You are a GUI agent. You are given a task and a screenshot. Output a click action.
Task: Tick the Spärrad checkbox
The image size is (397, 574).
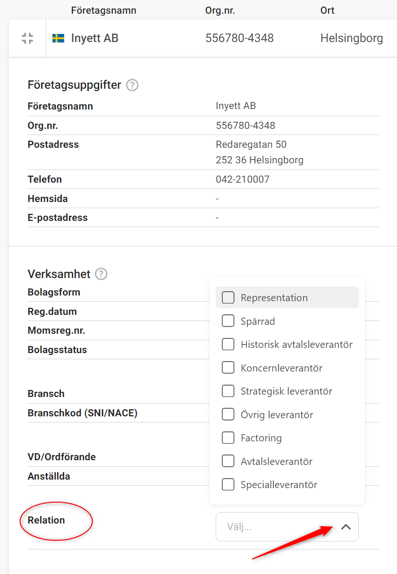point(228,321)
